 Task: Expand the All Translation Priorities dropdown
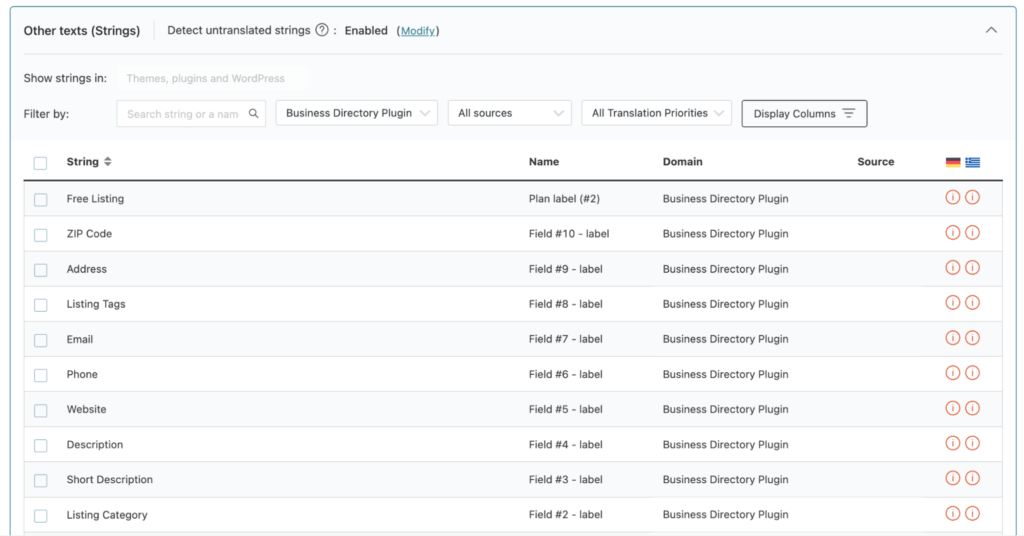(656, 113)
